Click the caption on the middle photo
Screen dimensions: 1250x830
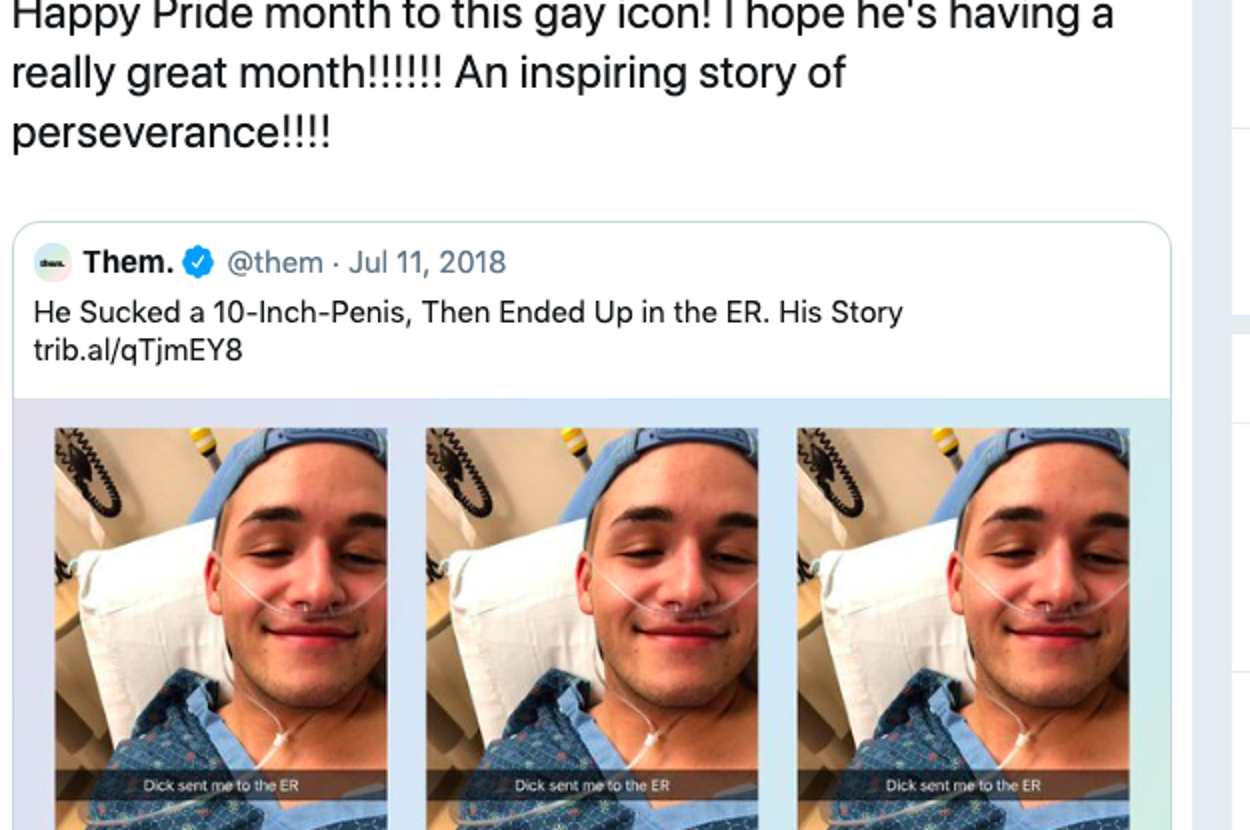point(592,785)
